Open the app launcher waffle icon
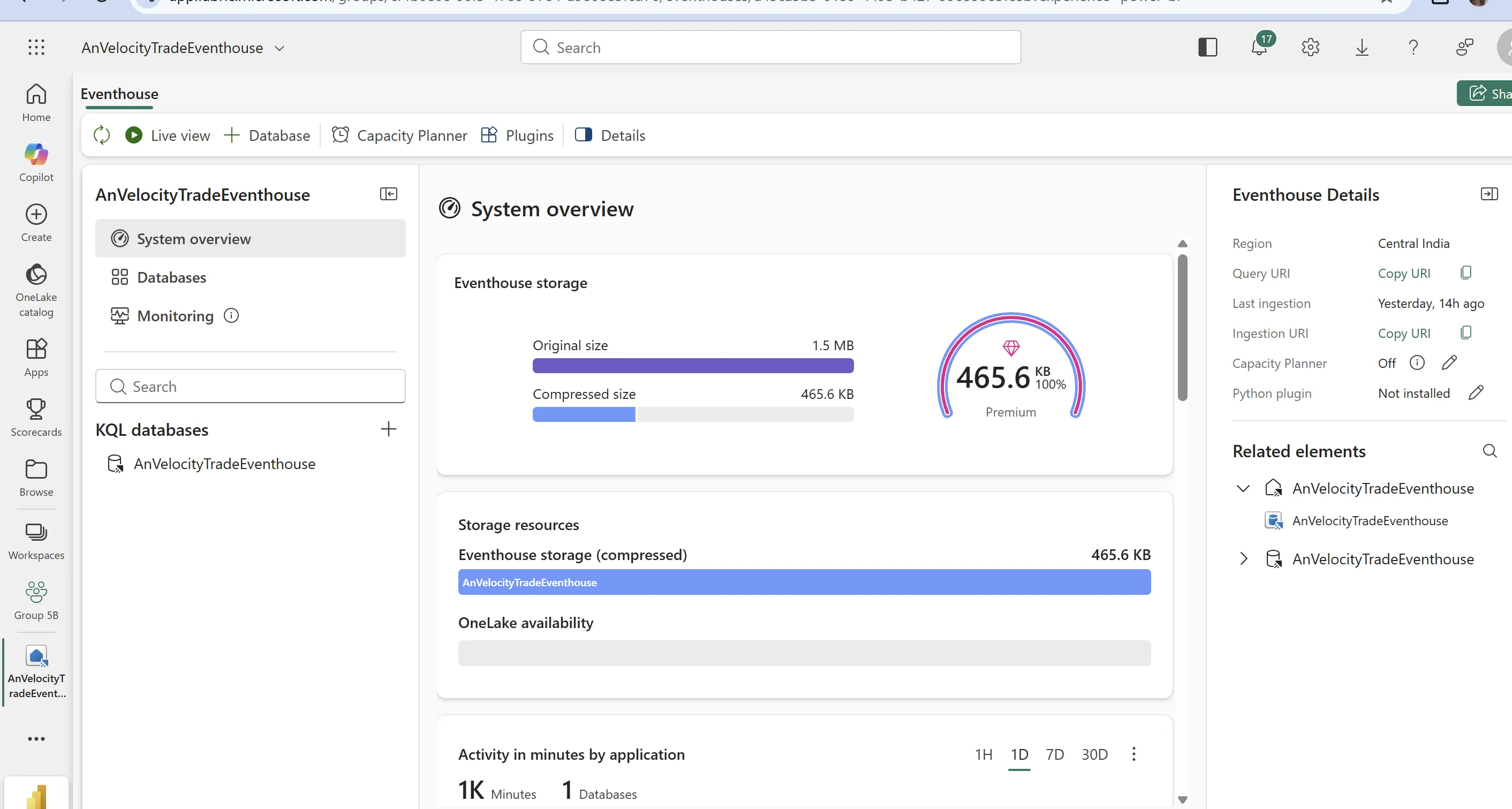This screenshot has width=1512, height=809. 36,48
